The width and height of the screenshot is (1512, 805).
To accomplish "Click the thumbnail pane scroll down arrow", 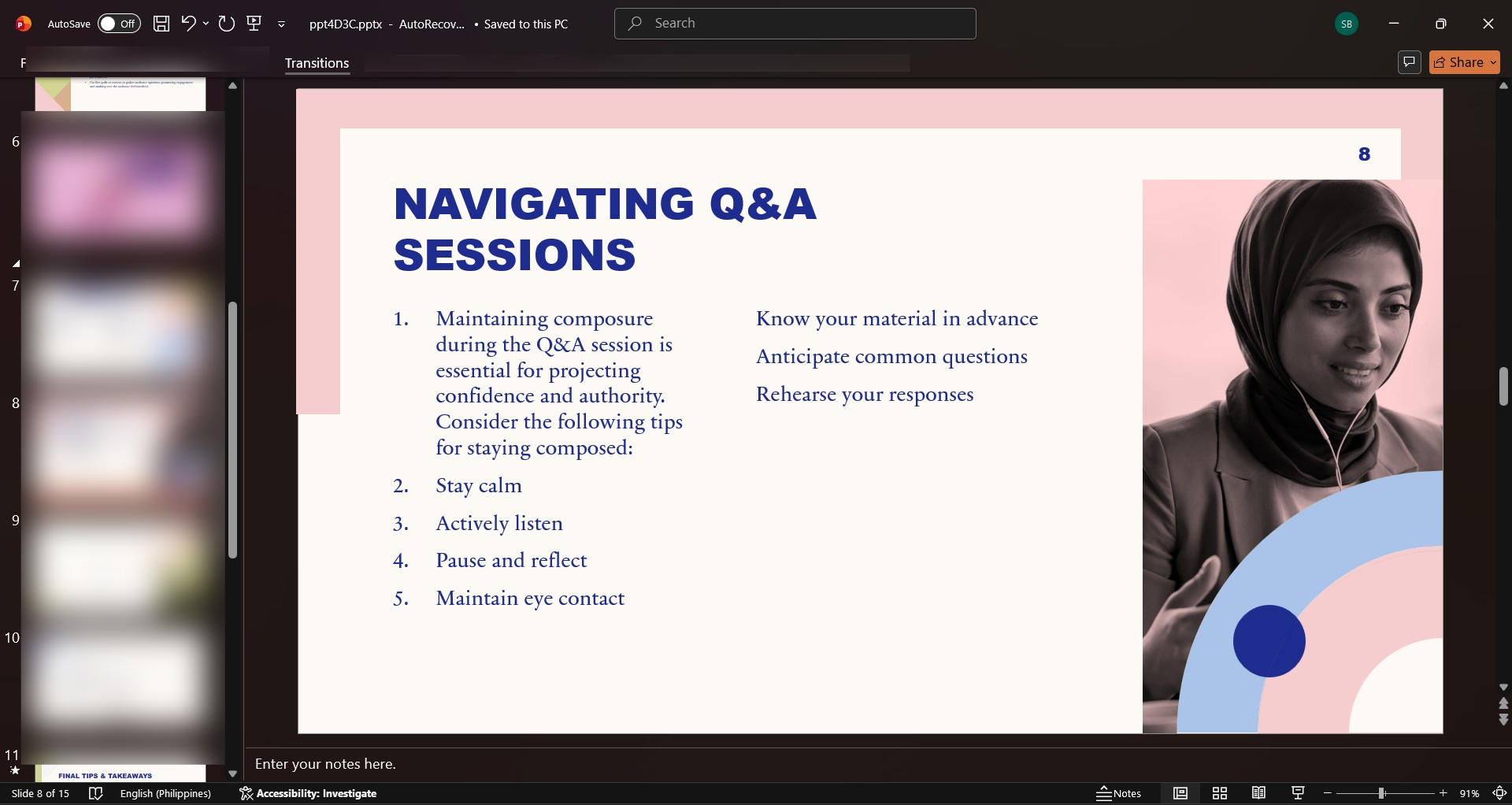I will pos(232,773).
